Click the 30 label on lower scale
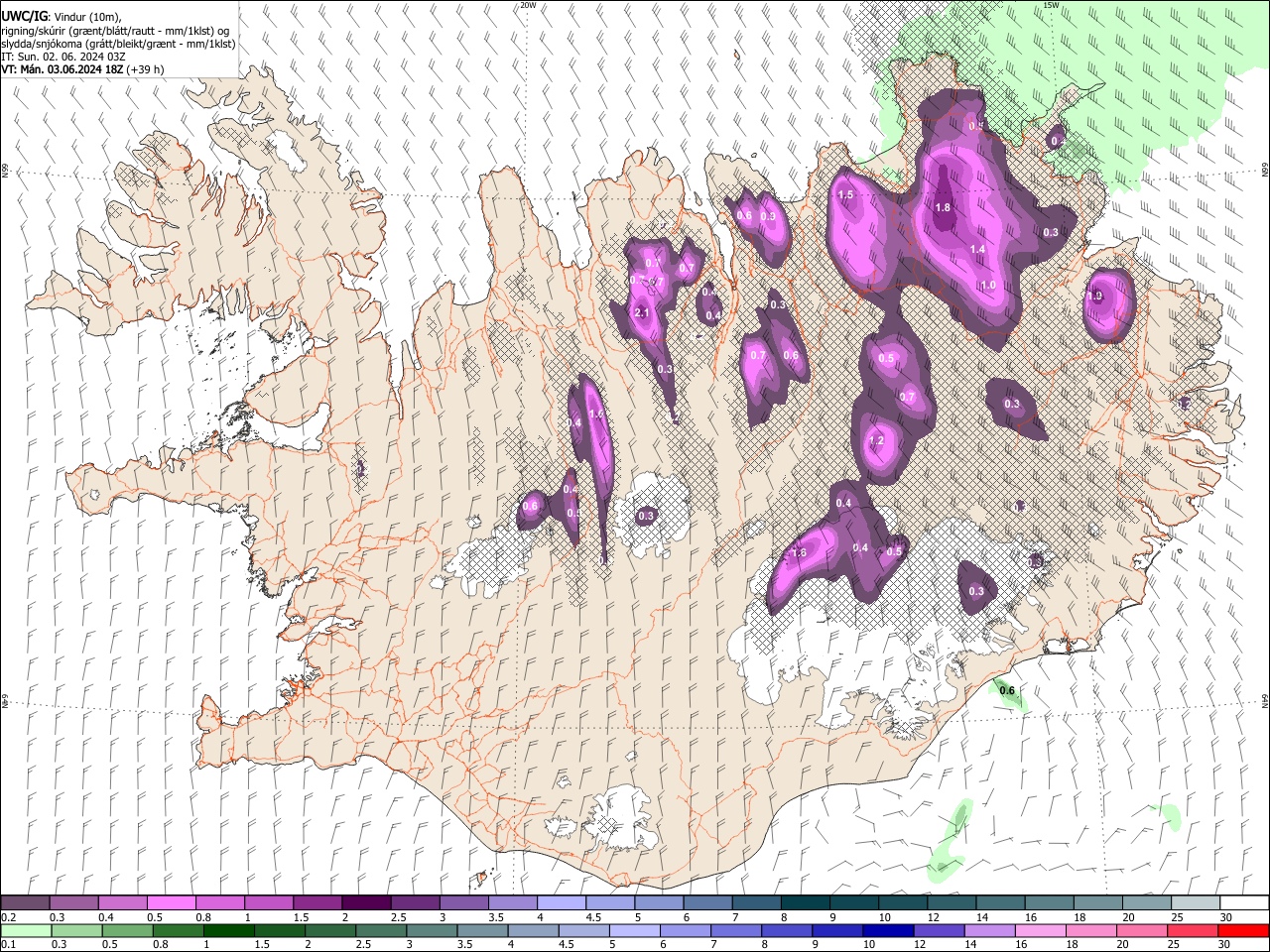1270x952 pixels. click(1224, 945)
